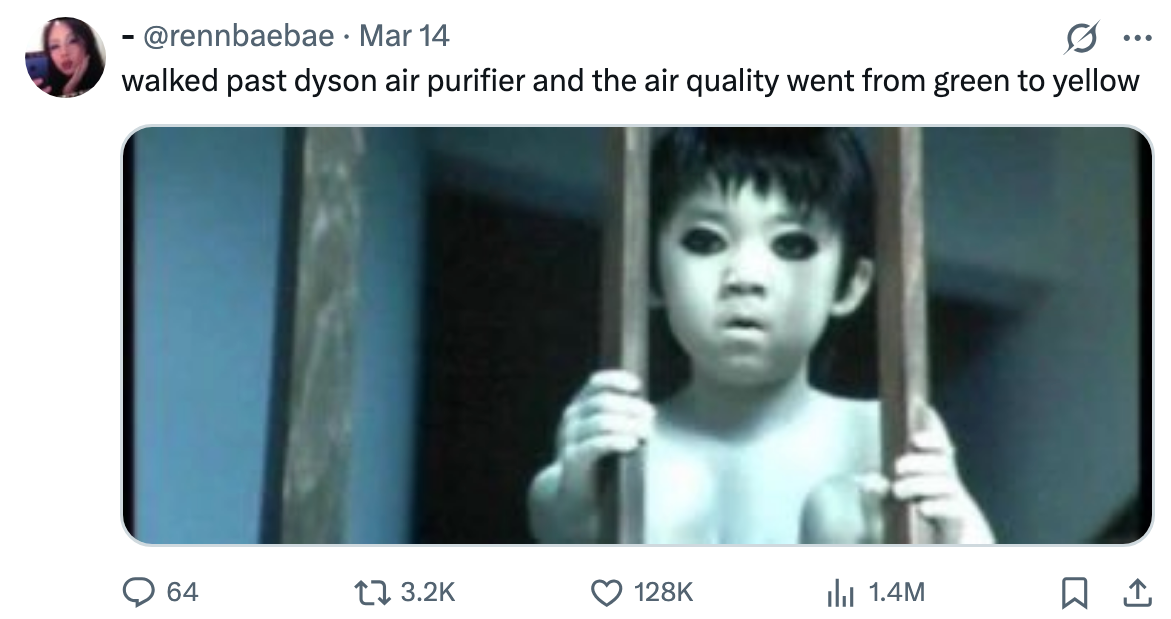
Task: Click the Grok explain icon beside the menu
Action: point(1082,37)
